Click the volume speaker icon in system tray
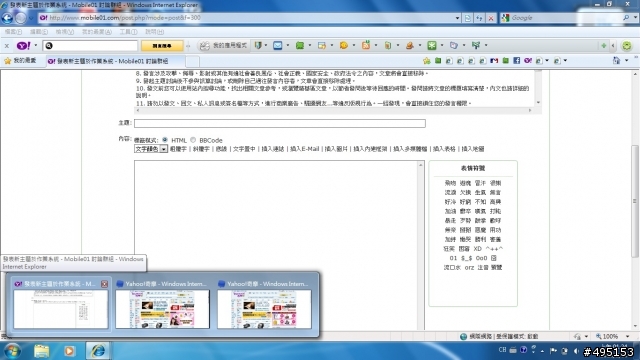The height and width of the screenshot is (360, 640). [576, 351]
